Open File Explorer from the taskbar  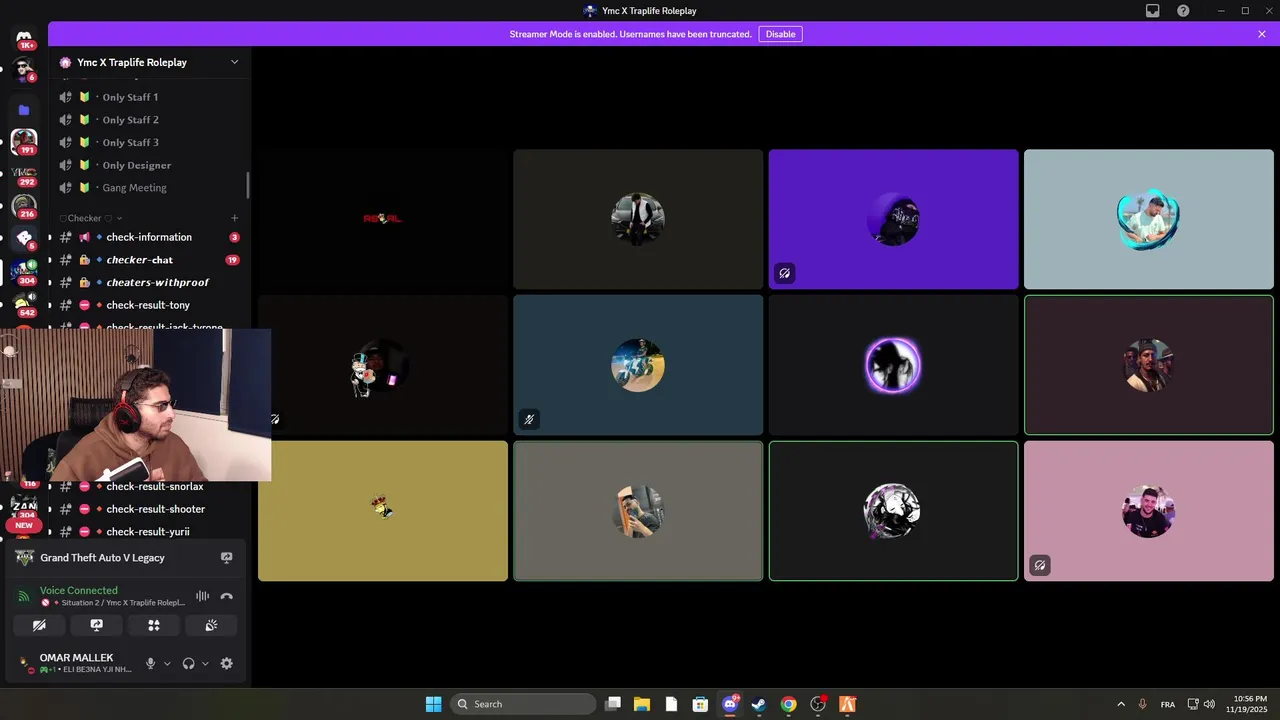point(642,704)
